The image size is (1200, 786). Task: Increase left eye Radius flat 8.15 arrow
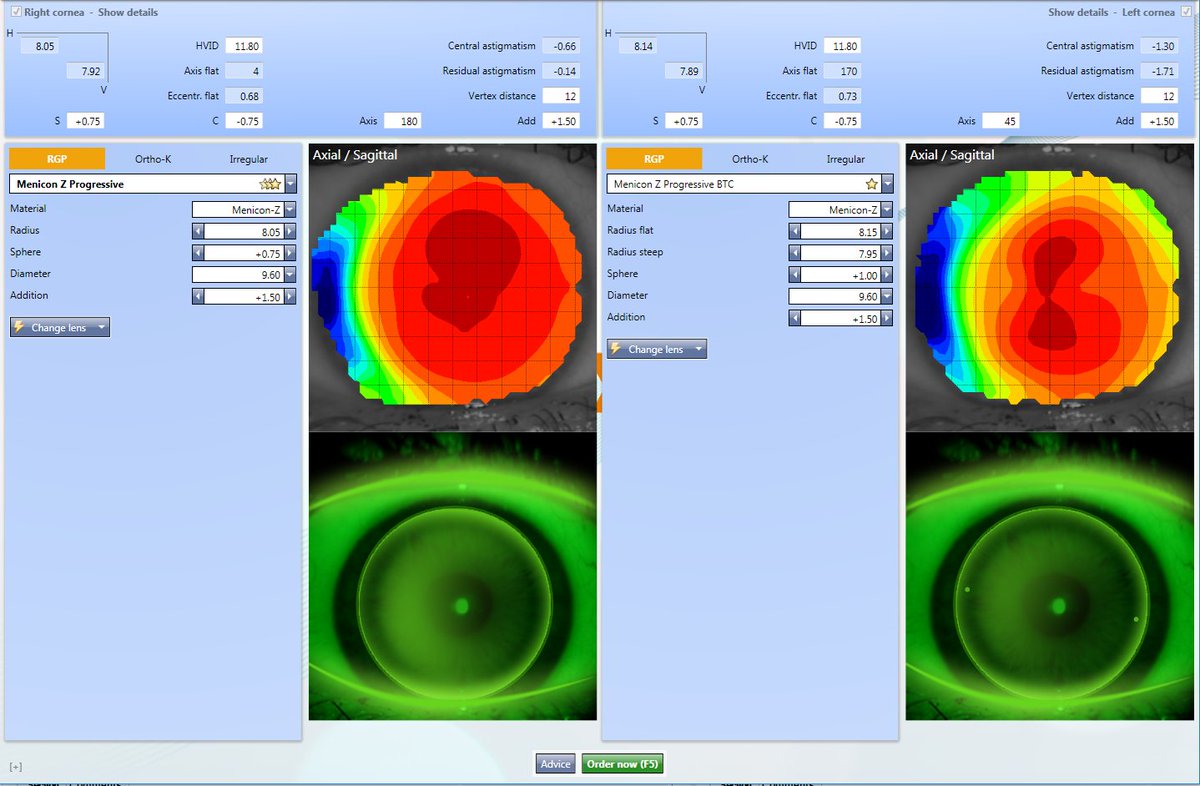tap(887, 231)
